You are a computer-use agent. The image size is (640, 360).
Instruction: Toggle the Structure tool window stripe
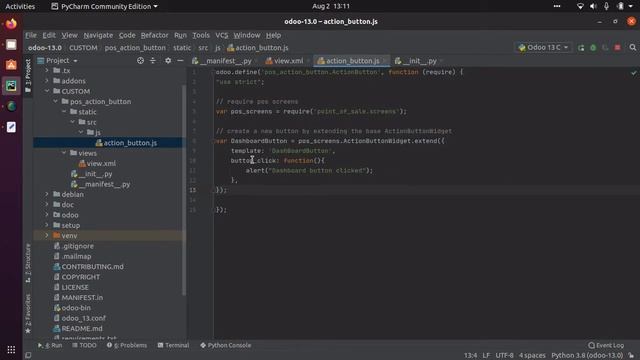tap(28, 263)
